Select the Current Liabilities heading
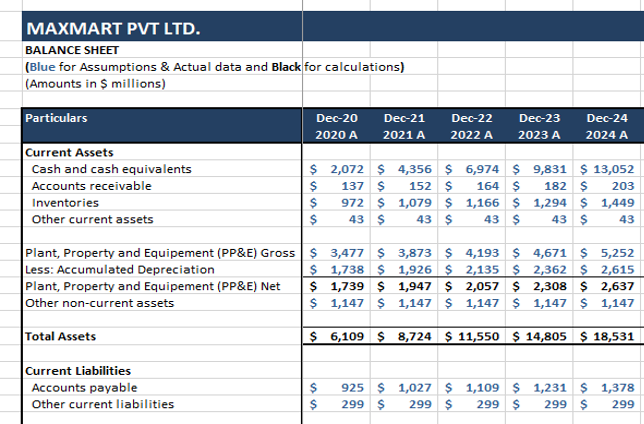The image size is (644, 424). [x=78, y=371]
